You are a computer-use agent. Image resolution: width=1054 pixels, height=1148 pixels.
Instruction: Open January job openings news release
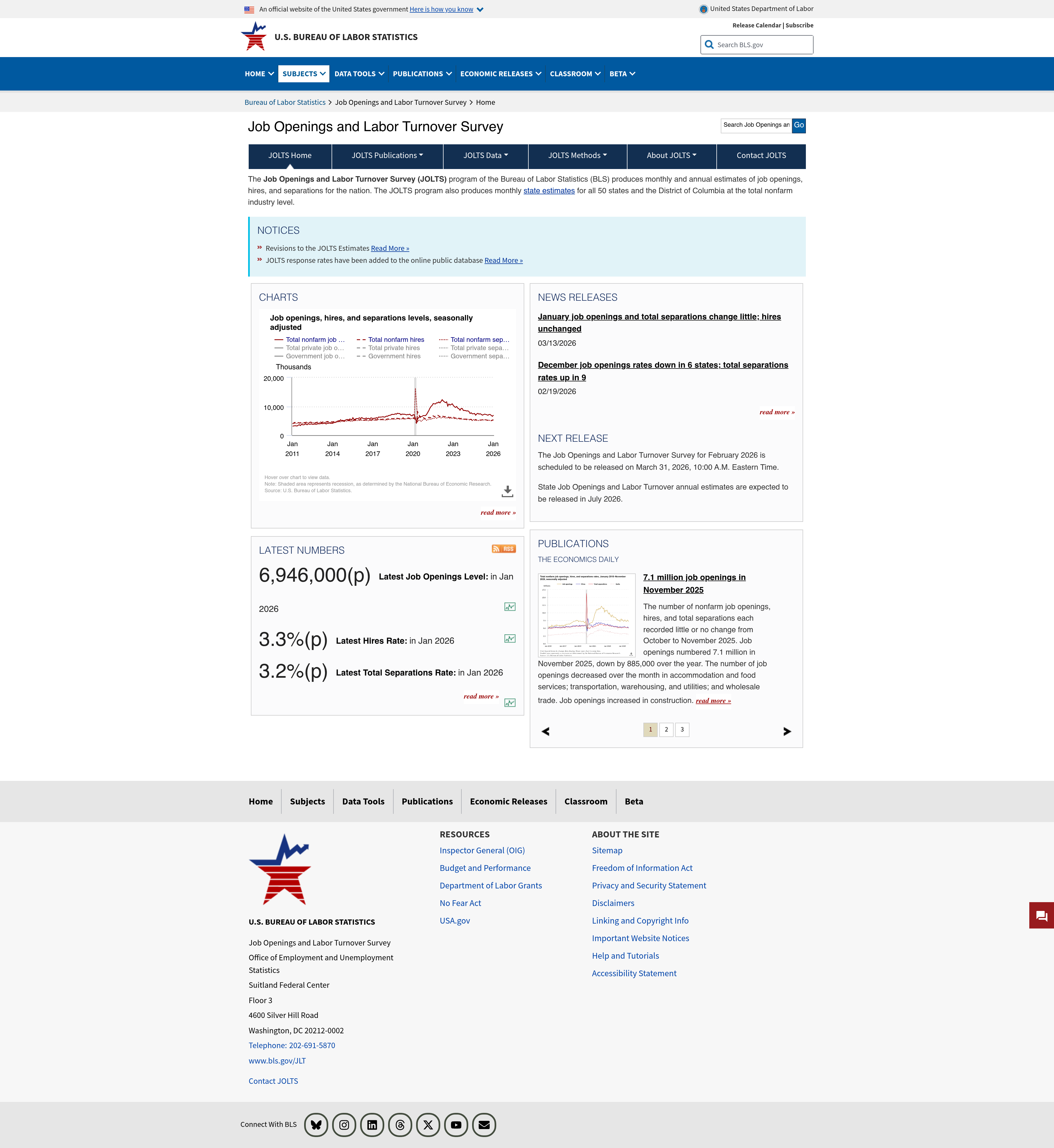point(659,323)
